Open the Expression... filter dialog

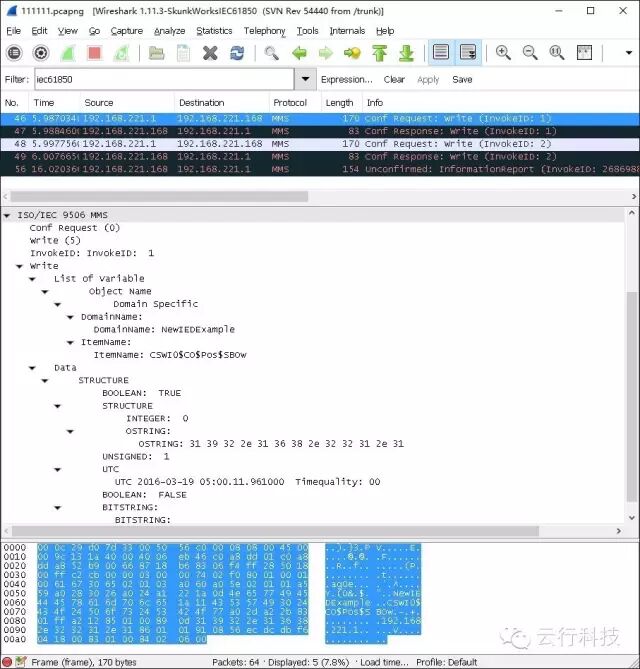[346, 80]
